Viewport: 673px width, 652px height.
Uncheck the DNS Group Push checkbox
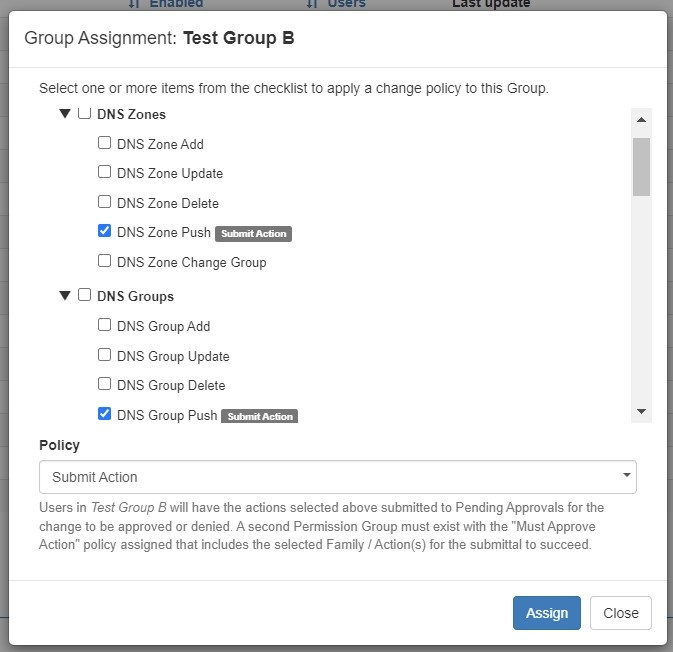[x=105, y=413]
